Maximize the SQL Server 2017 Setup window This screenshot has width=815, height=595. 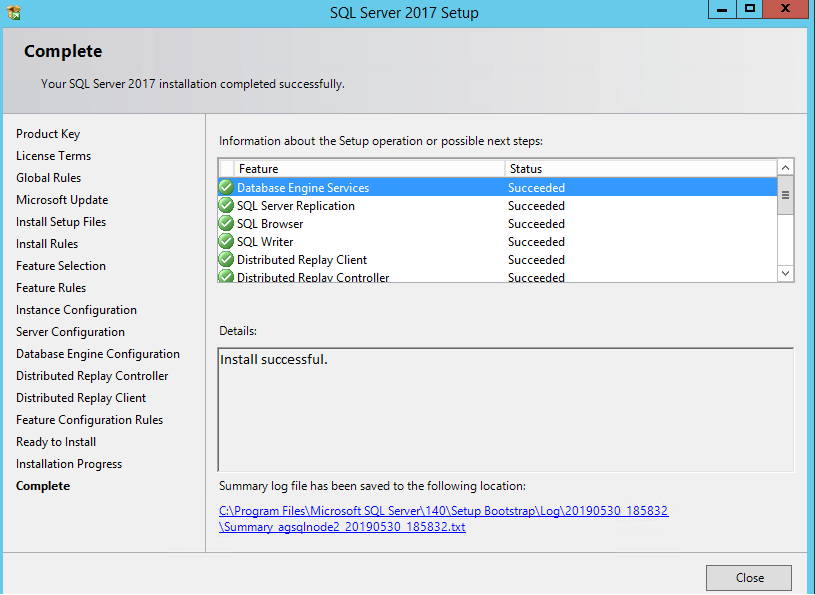tap(749, 9)
